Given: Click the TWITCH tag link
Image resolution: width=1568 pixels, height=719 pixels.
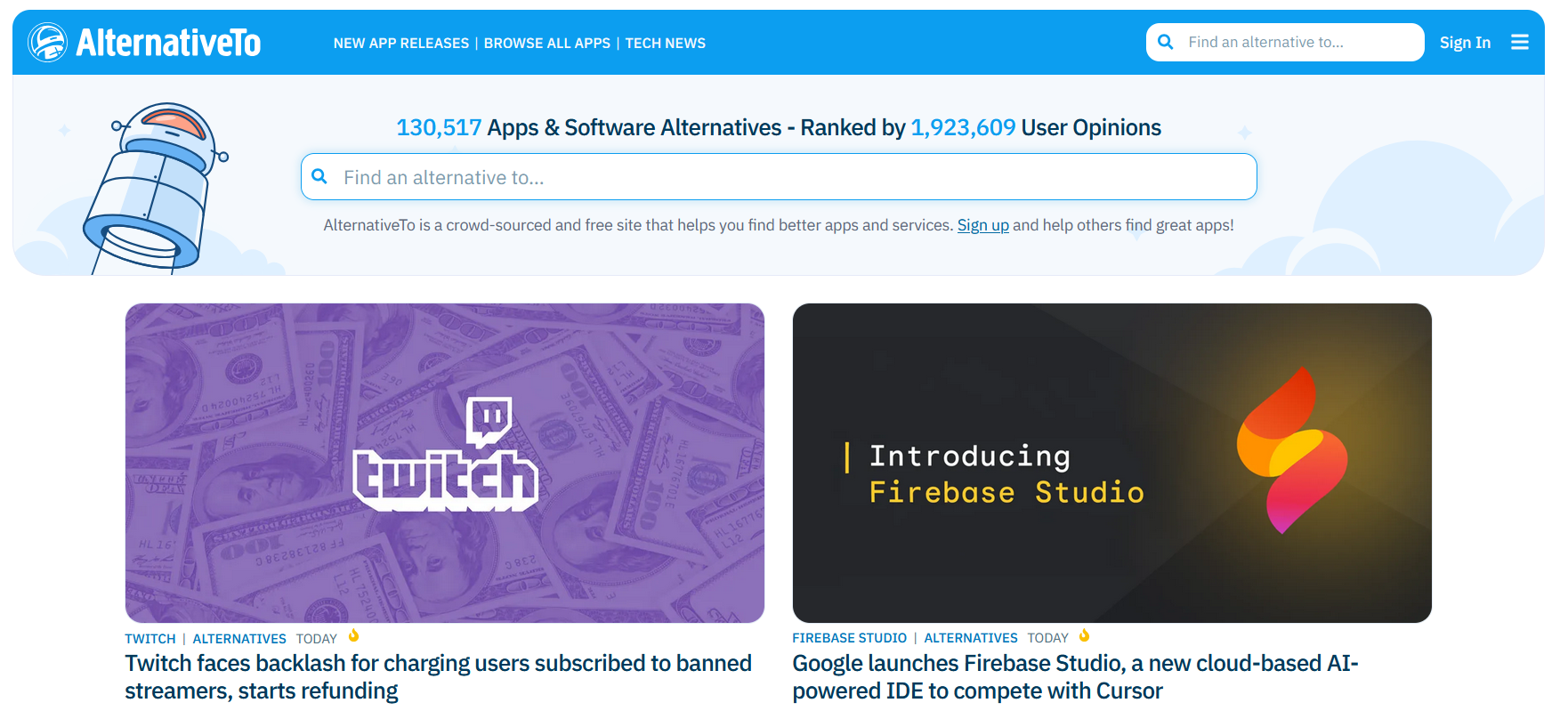Looking at the screenshot, I should pos(150,639).
